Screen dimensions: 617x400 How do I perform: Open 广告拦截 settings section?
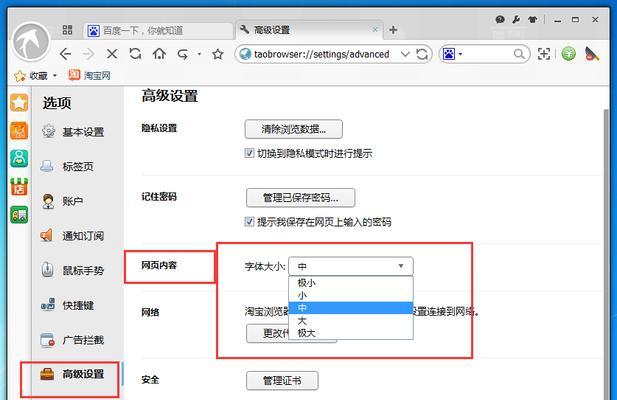73,339
